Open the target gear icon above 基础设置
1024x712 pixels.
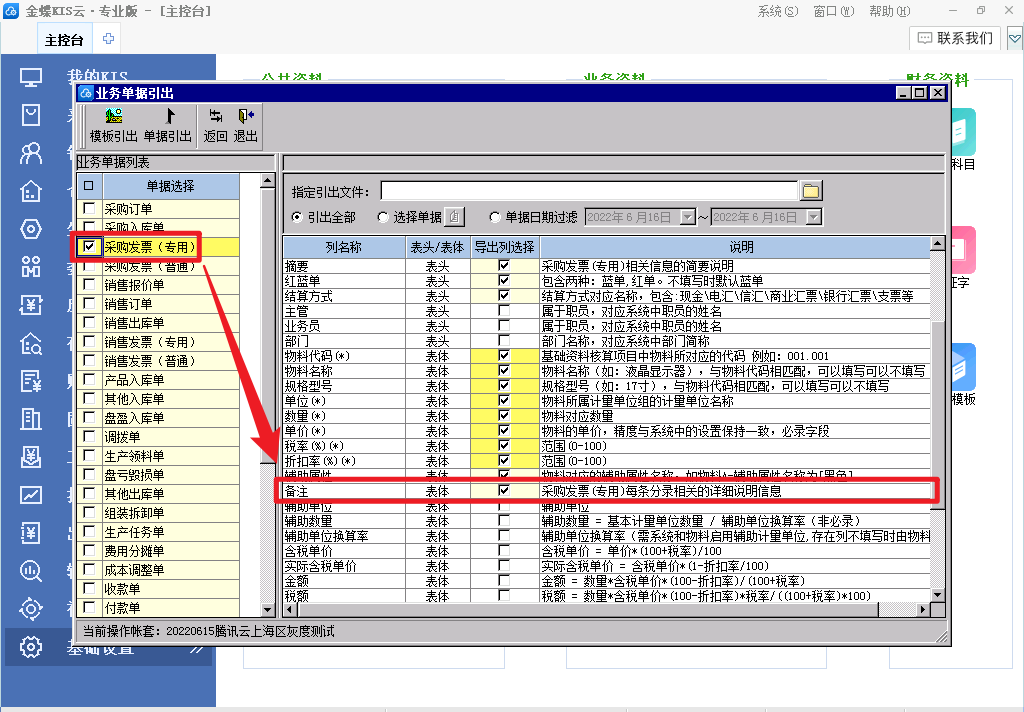pyautogui.click(x=31, y=609)
